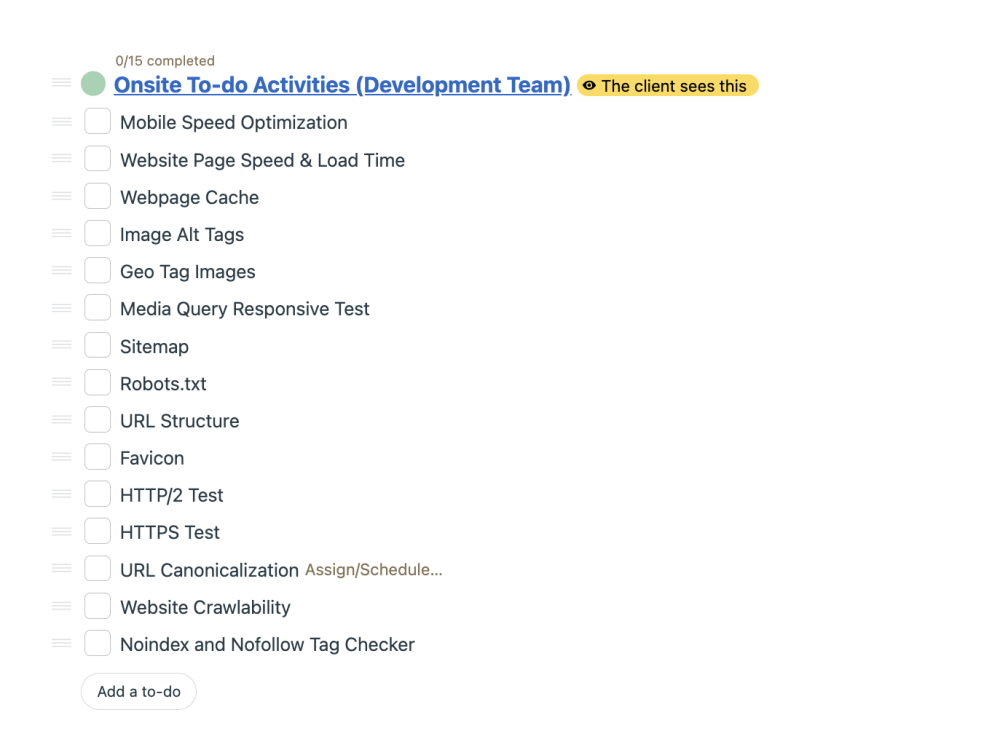Tick the Favicon checkbox

[x=98, y=457]
